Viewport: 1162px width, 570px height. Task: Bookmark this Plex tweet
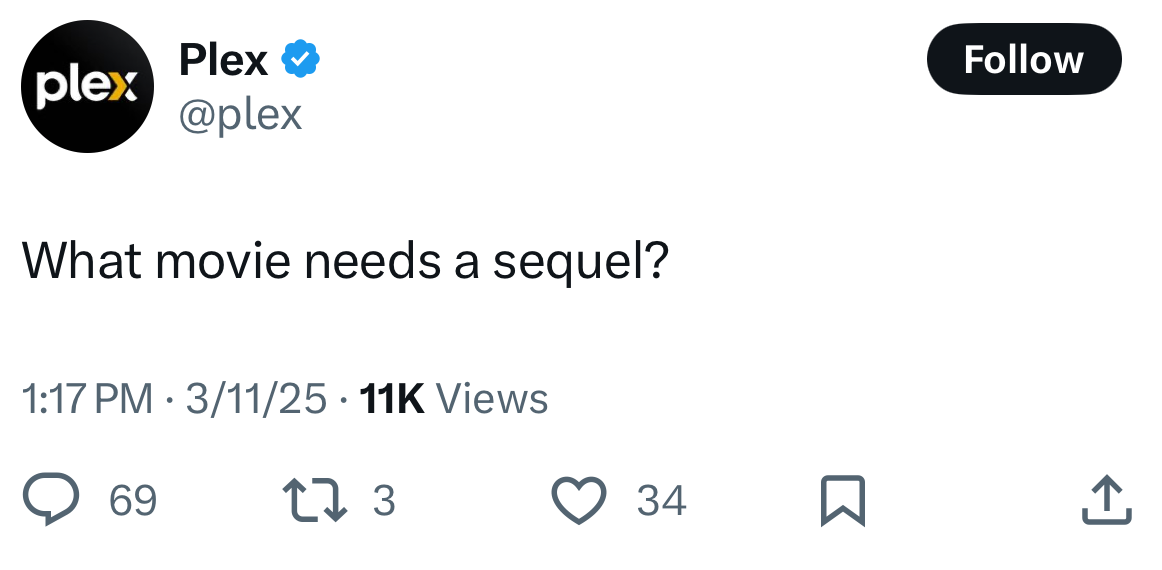click(841, 500)
